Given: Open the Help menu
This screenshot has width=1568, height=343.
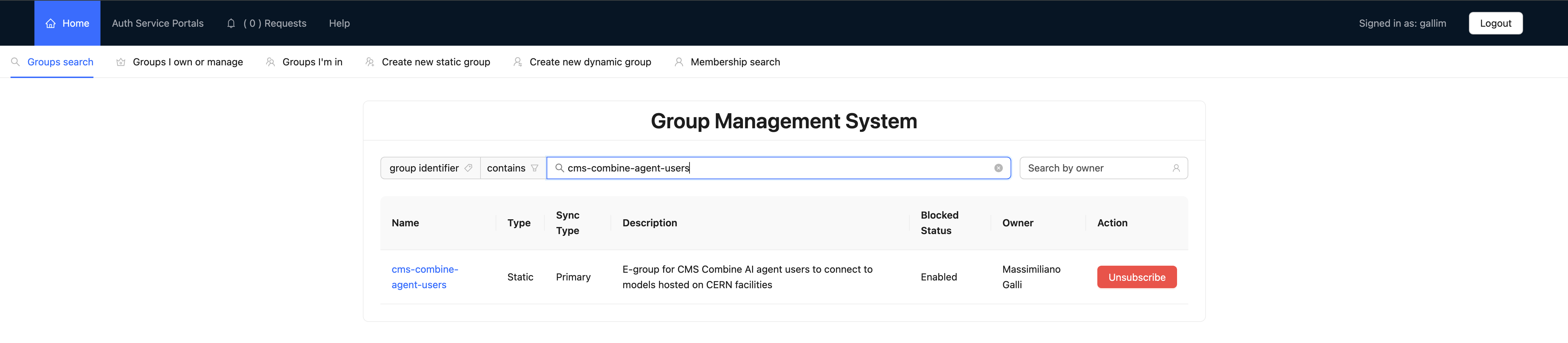Looking at the screenshot, I should pos(340,23).
